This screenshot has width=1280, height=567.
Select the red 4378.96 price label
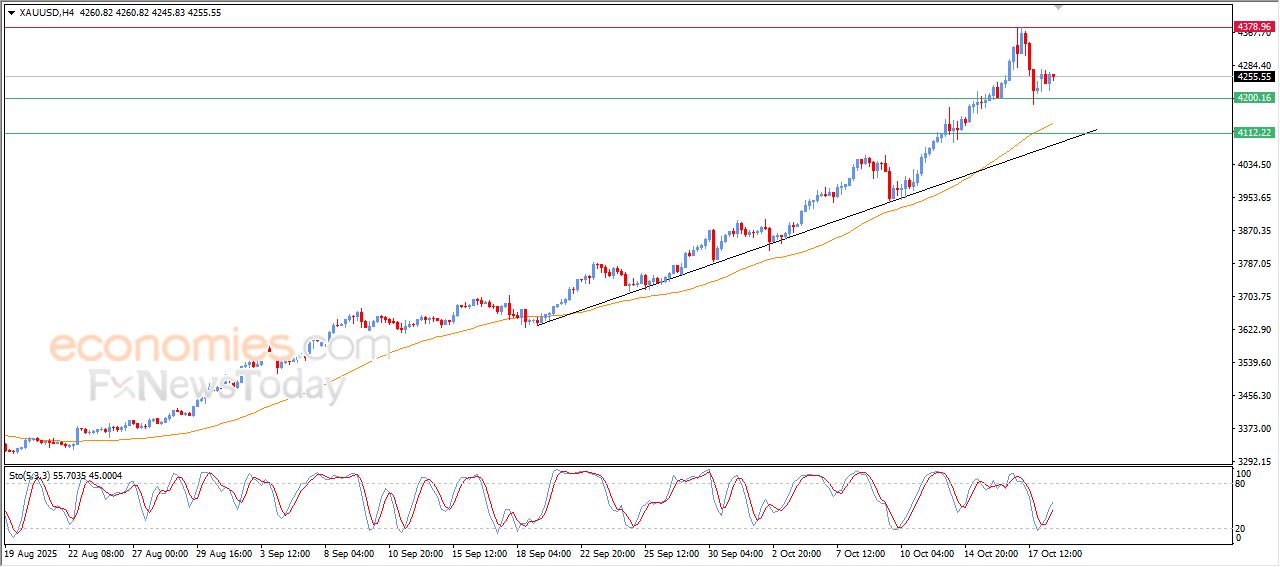point(1253,27)
